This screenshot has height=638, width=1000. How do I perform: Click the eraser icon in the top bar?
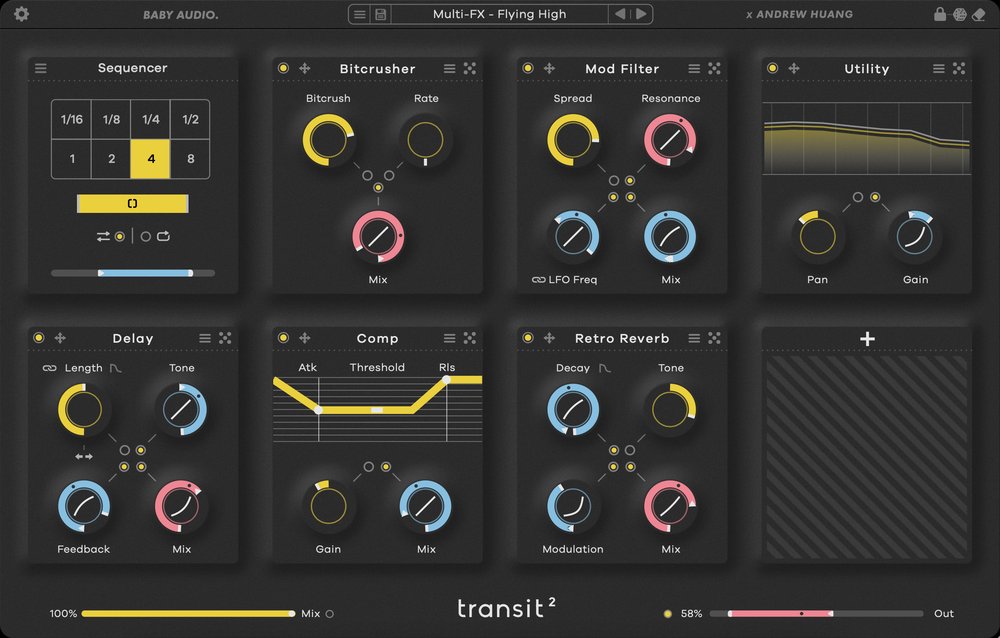tap(979, 14)
